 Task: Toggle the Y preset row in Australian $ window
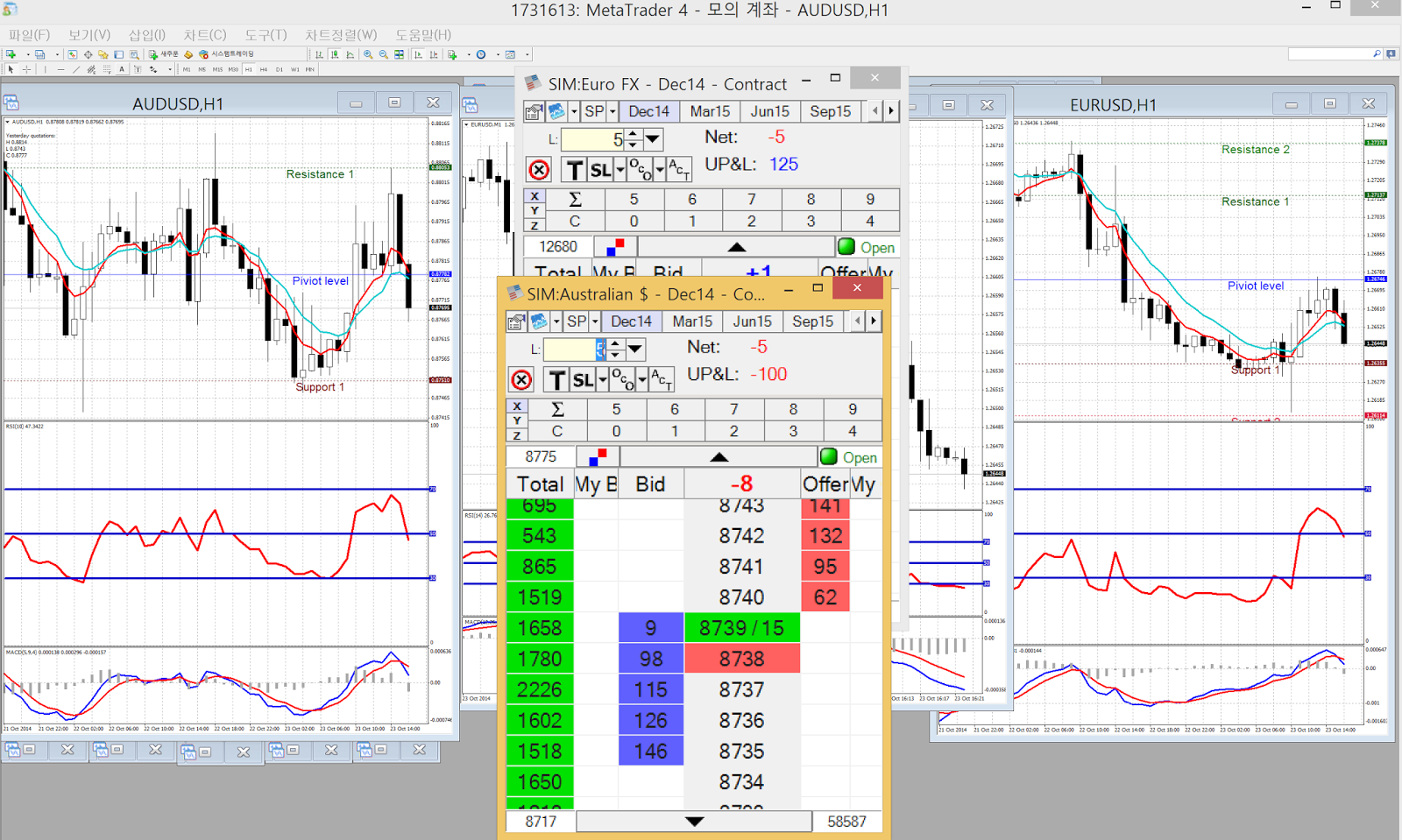click(x=517, y=420)
